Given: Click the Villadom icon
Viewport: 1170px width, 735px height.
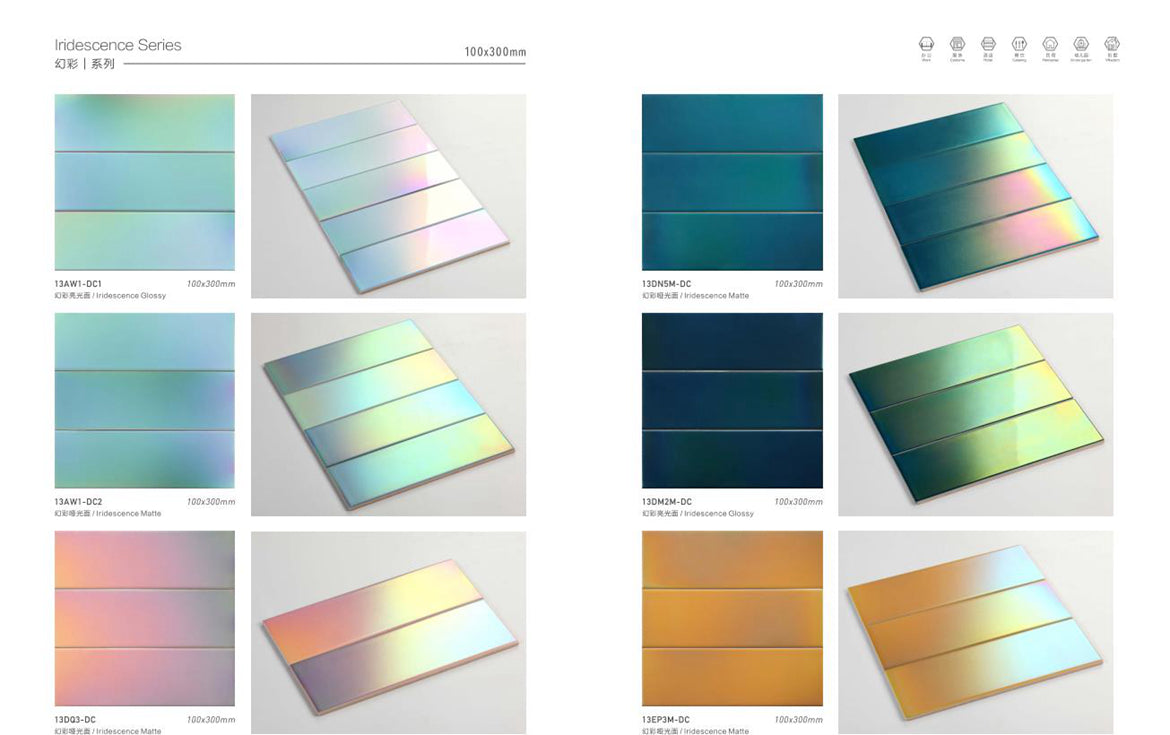Looking at the screenshot, I should [1112, 45].
